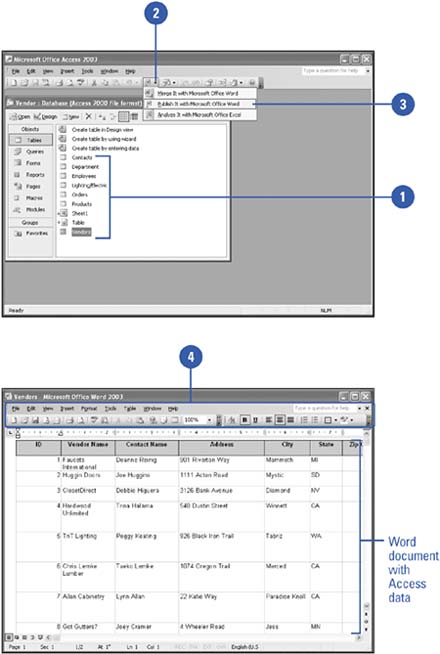
Task: Toggle Underline formatting in Word toolbar
Action: point(255,420)
